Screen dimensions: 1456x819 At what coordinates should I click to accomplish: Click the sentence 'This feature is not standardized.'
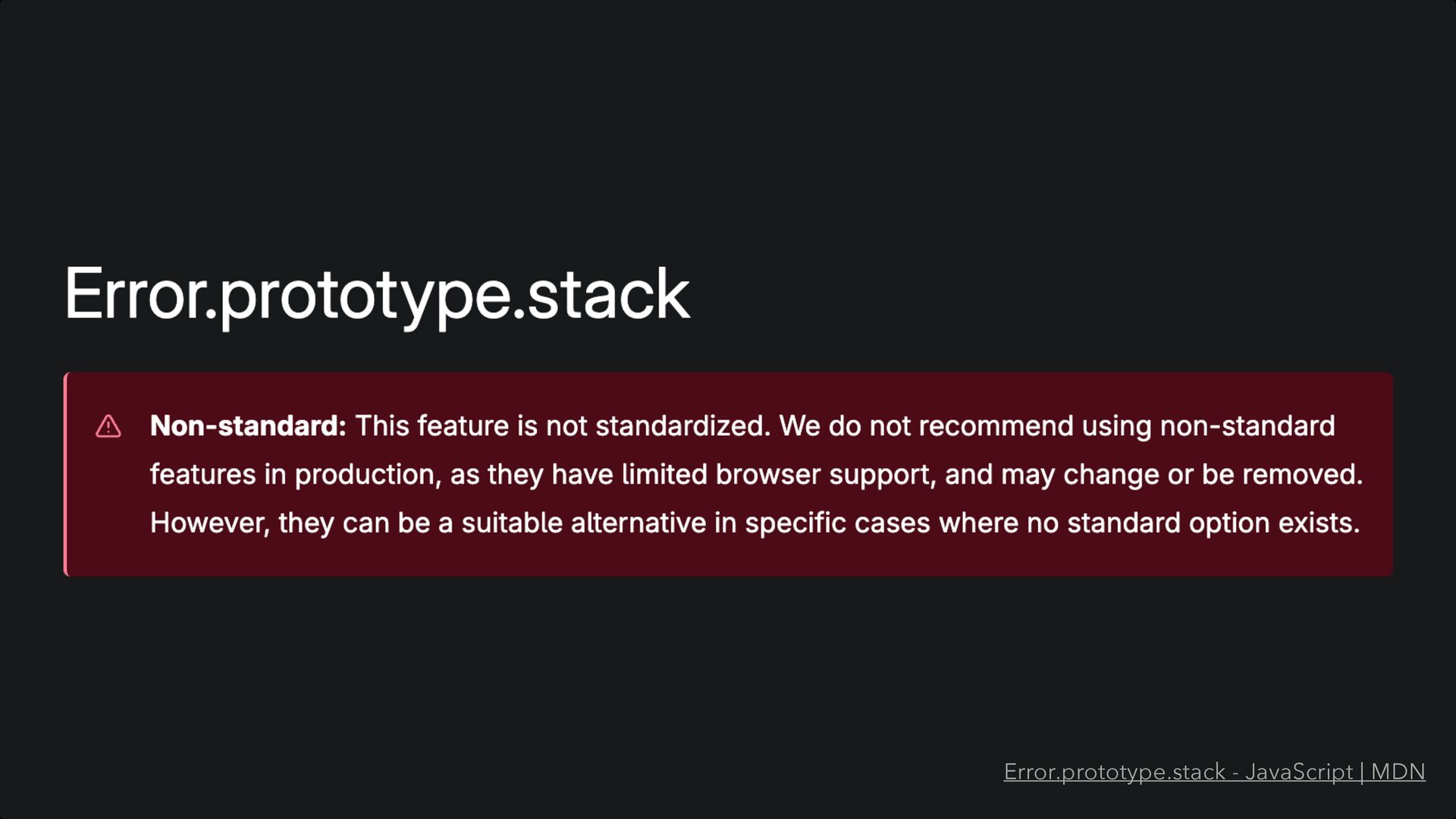tap(563, 426)
